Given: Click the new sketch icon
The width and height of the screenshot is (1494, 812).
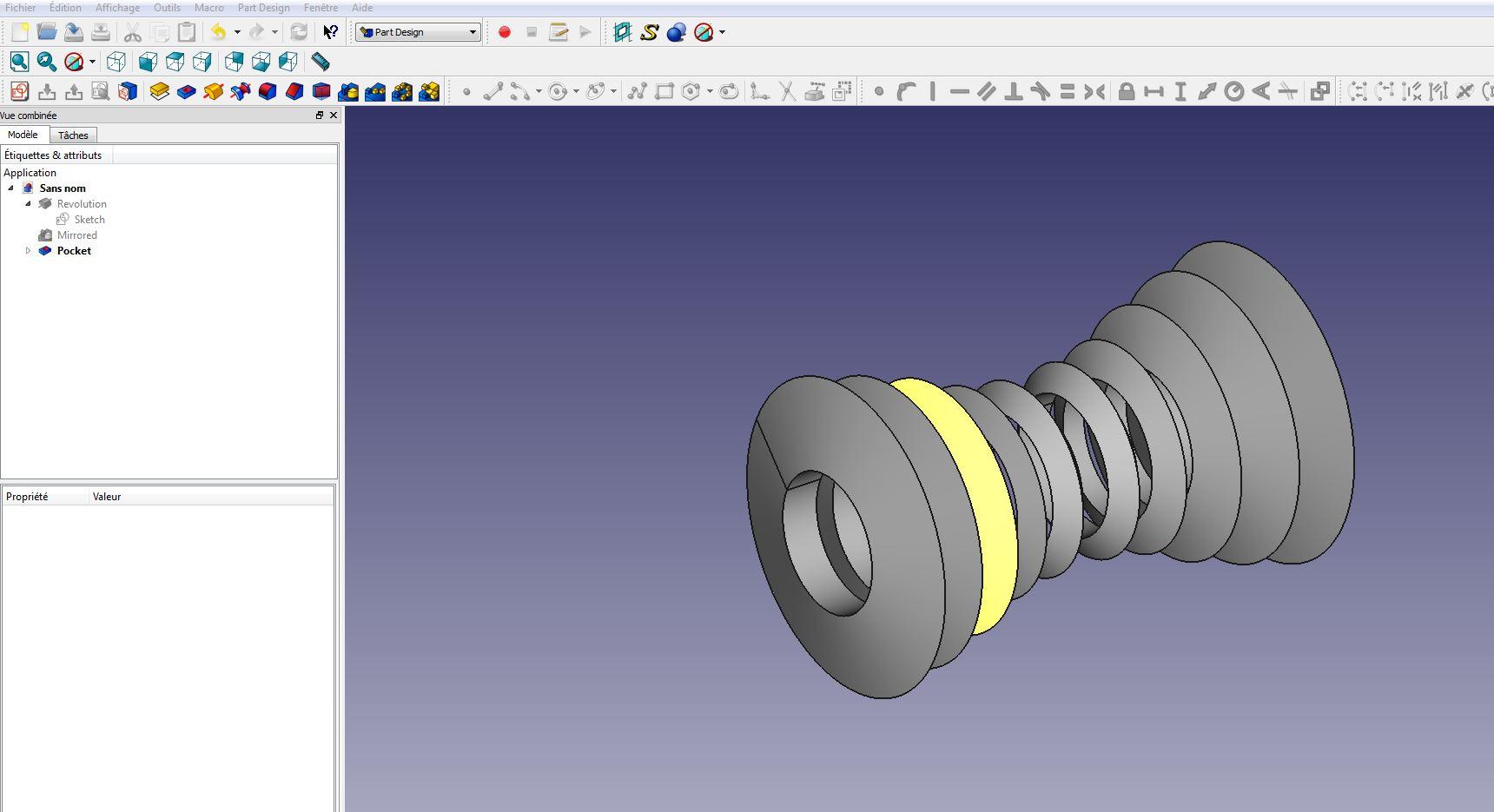Looking at the screenshot, I should [19, 91].
